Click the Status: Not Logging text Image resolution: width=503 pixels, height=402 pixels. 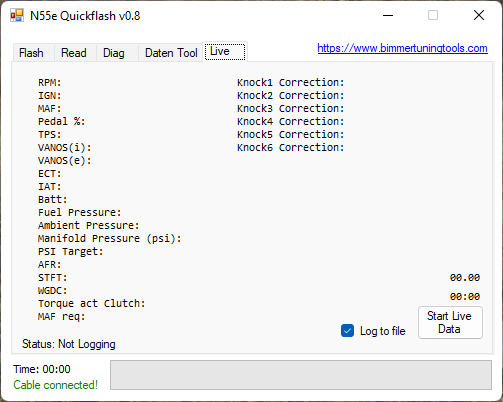(x=69, y=344)
